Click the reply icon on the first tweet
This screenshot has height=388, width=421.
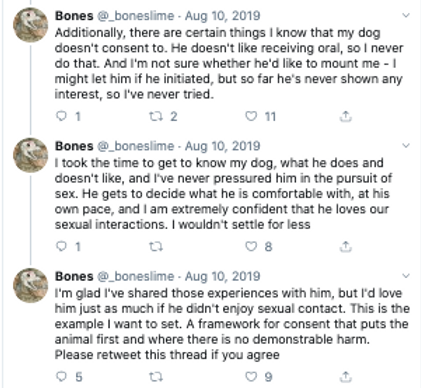[x=61, y=116]
